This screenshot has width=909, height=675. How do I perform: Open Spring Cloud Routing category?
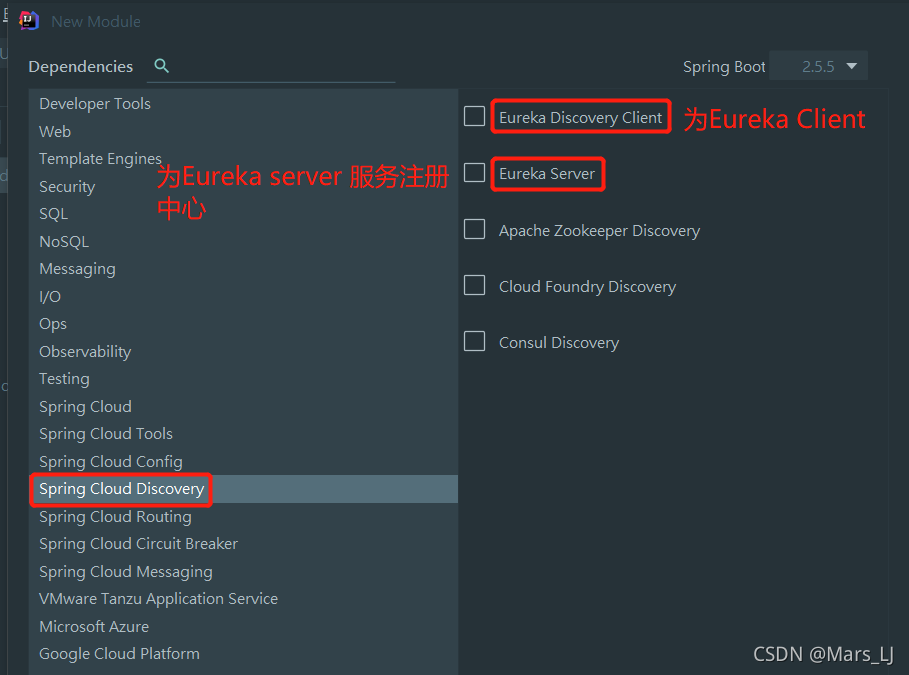pyautogui.click(x=243, y=517)
